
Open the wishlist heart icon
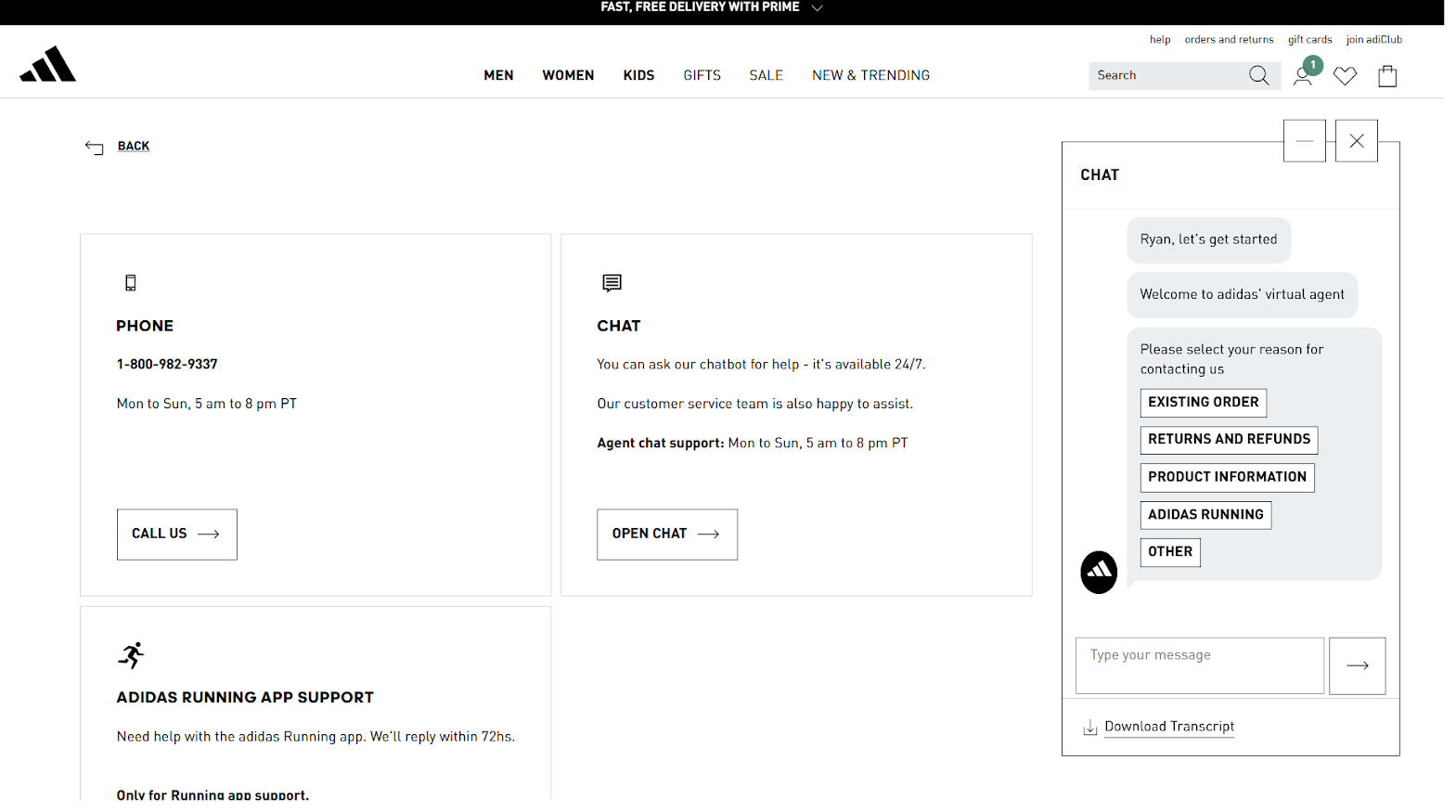click(x=1345, y=76)
